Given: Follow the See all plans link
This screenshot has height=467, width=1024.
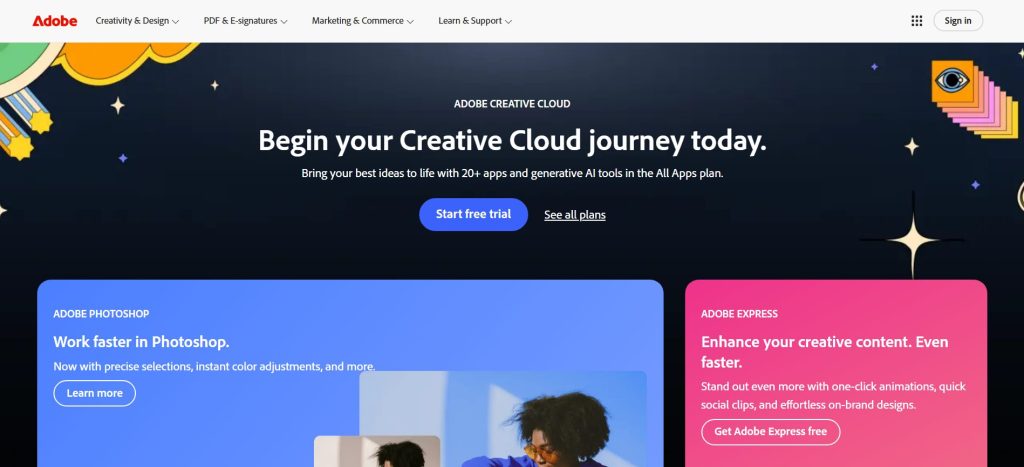Looking at the screenshot, I should [x=575, y=215].
